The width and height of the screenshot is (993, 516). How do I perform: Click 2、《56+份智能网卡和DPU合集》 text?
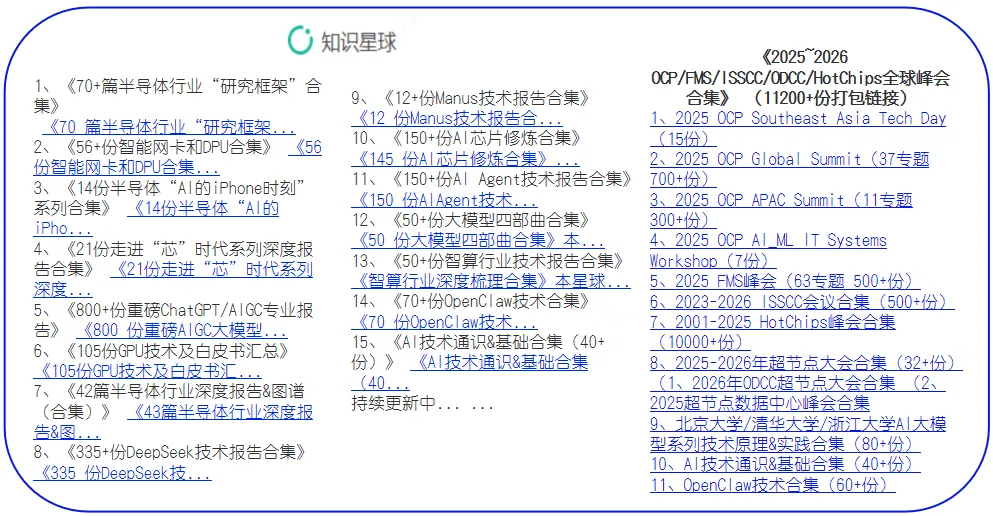155,147
